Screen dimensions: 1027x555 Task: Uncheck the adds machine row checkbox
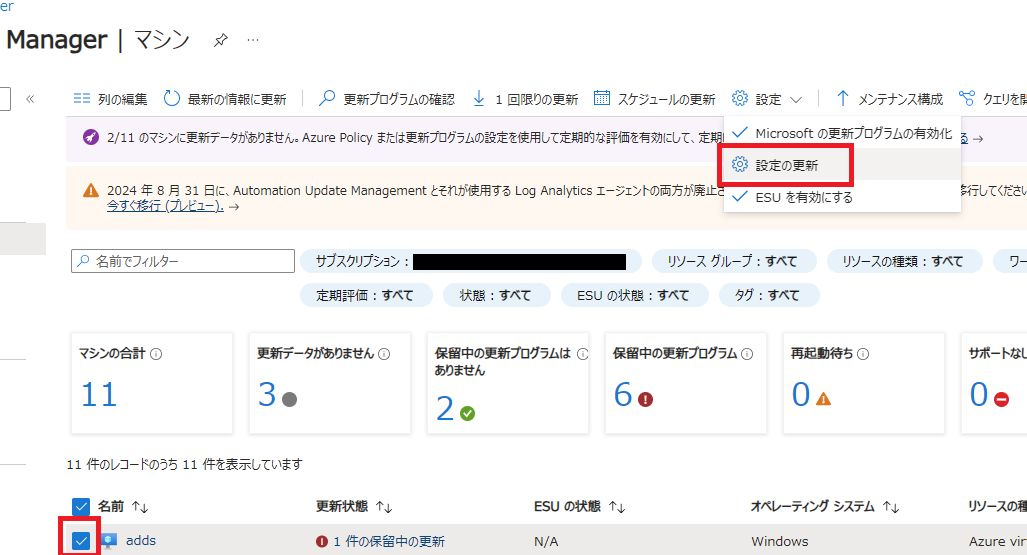tap(81, 541)
